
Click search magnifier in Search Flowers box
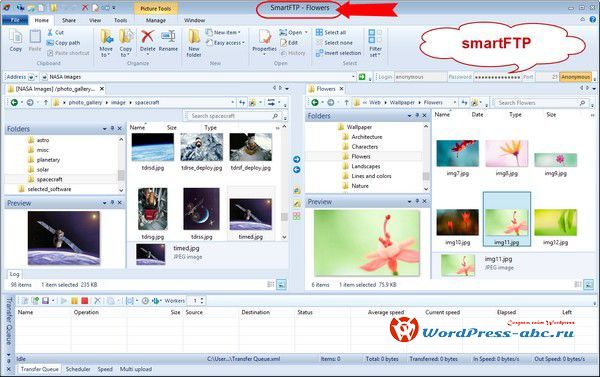click(582, 103)
